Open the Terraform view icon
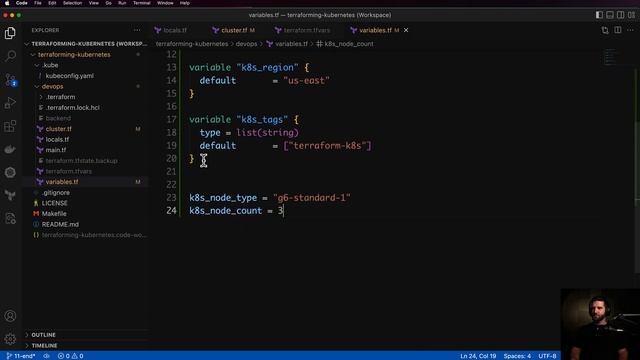 10,196
